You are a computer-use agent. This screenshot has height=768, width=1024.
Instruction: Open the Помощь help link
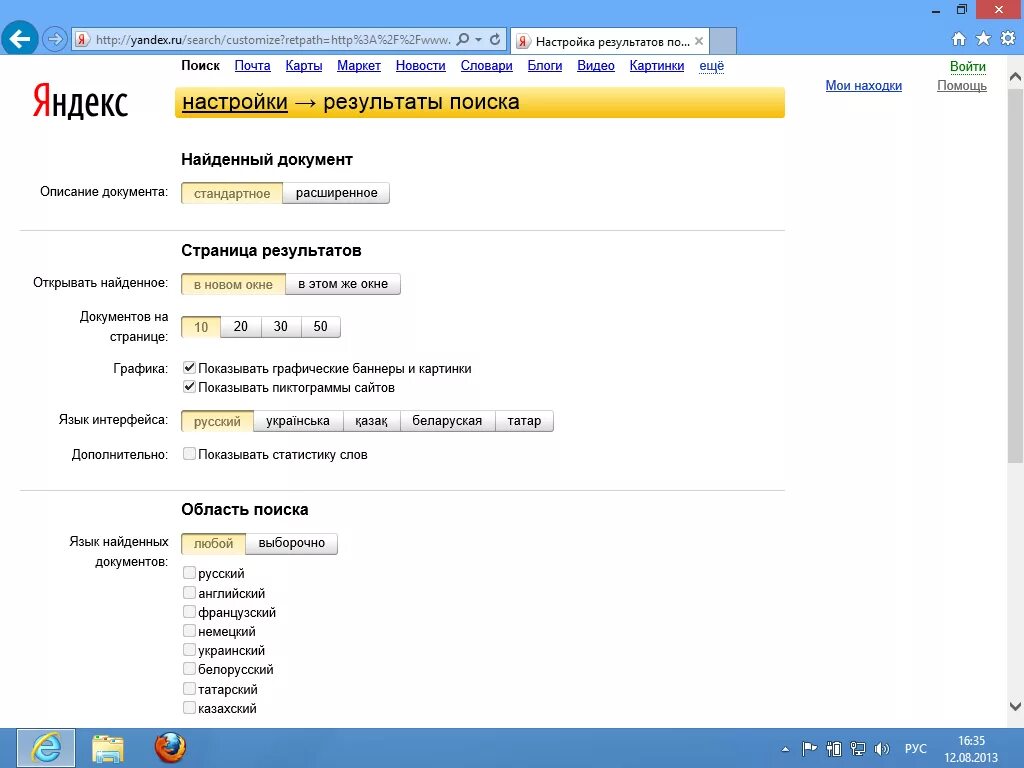pos(962,85)
